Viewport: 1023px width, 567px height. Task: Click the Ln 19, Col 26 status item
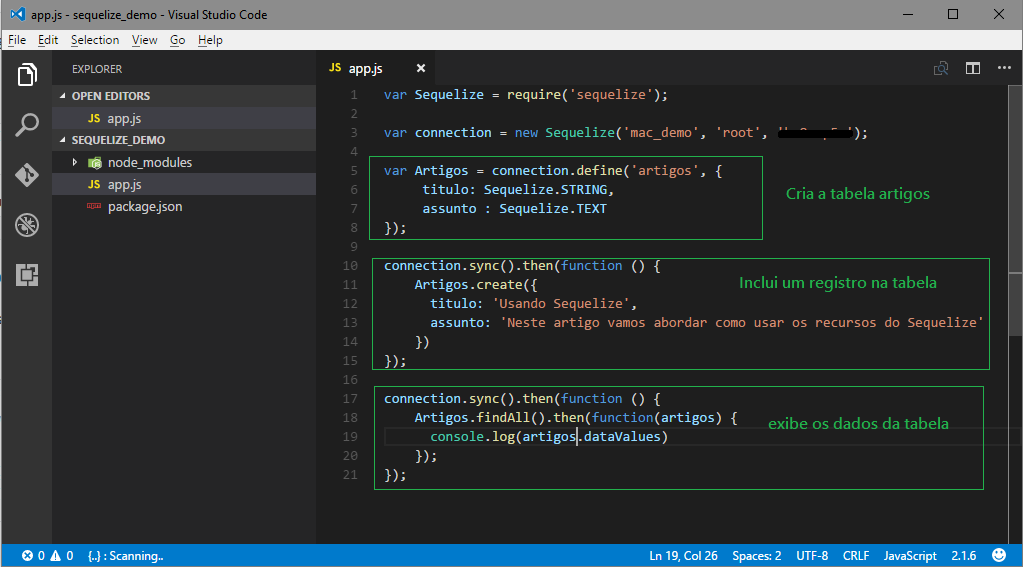pyautogui.click(x=683, y=556)
